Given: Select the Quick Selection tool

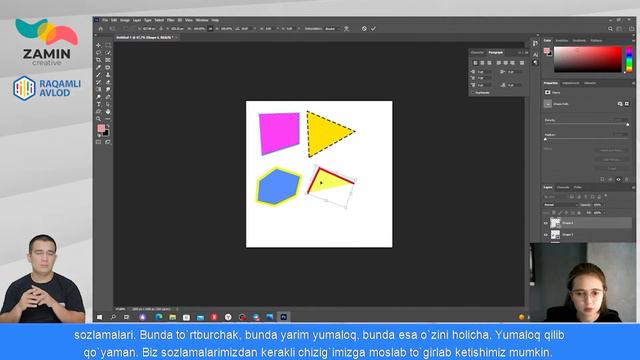Looking at the screenshot, I should click(x=108, y=52).
